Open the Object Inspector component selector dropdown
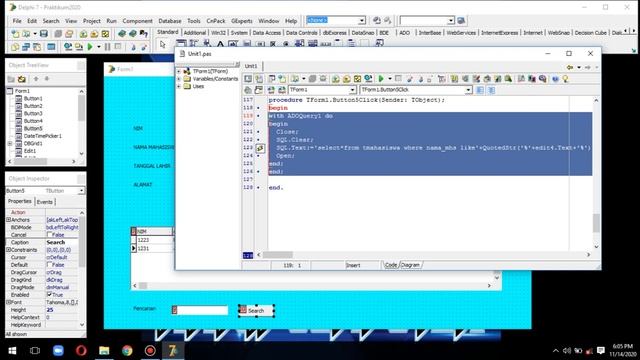The width and height of the screenshot is (640, 360). pos(81,191)
